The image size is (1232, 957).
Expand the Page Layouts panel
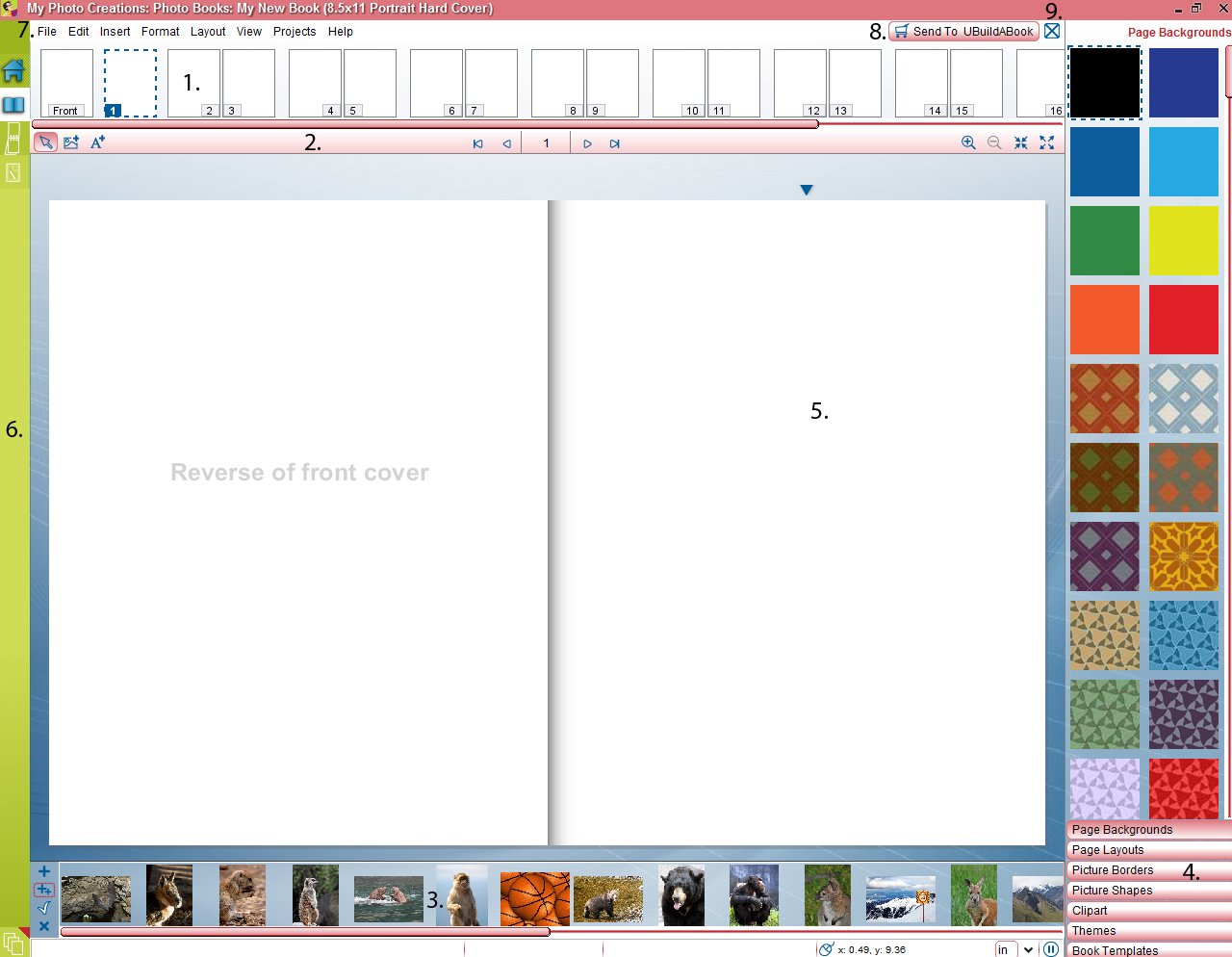(1149, 849)
